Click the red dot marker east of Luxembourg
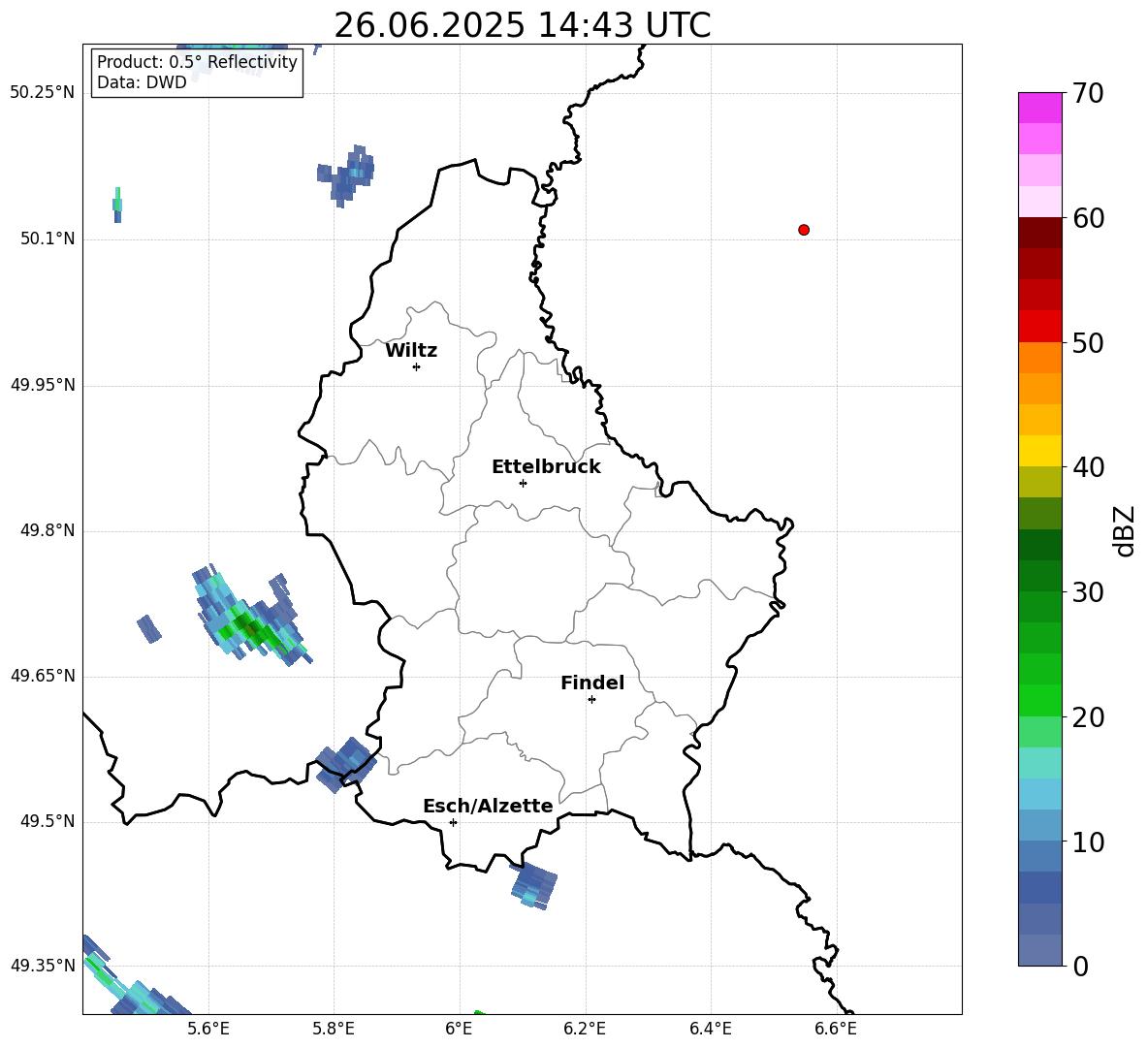The height and width of the screenshot is (1048, 1148). tap(804, 230)
